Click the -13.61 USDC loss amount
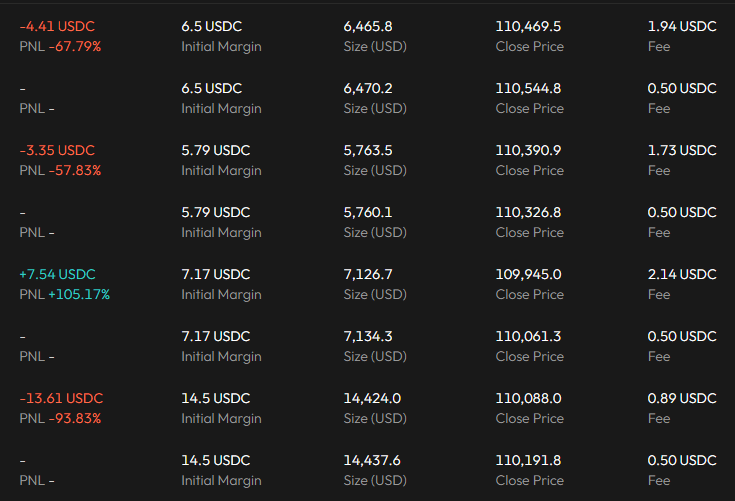735x501 pixels. point(61,398)
